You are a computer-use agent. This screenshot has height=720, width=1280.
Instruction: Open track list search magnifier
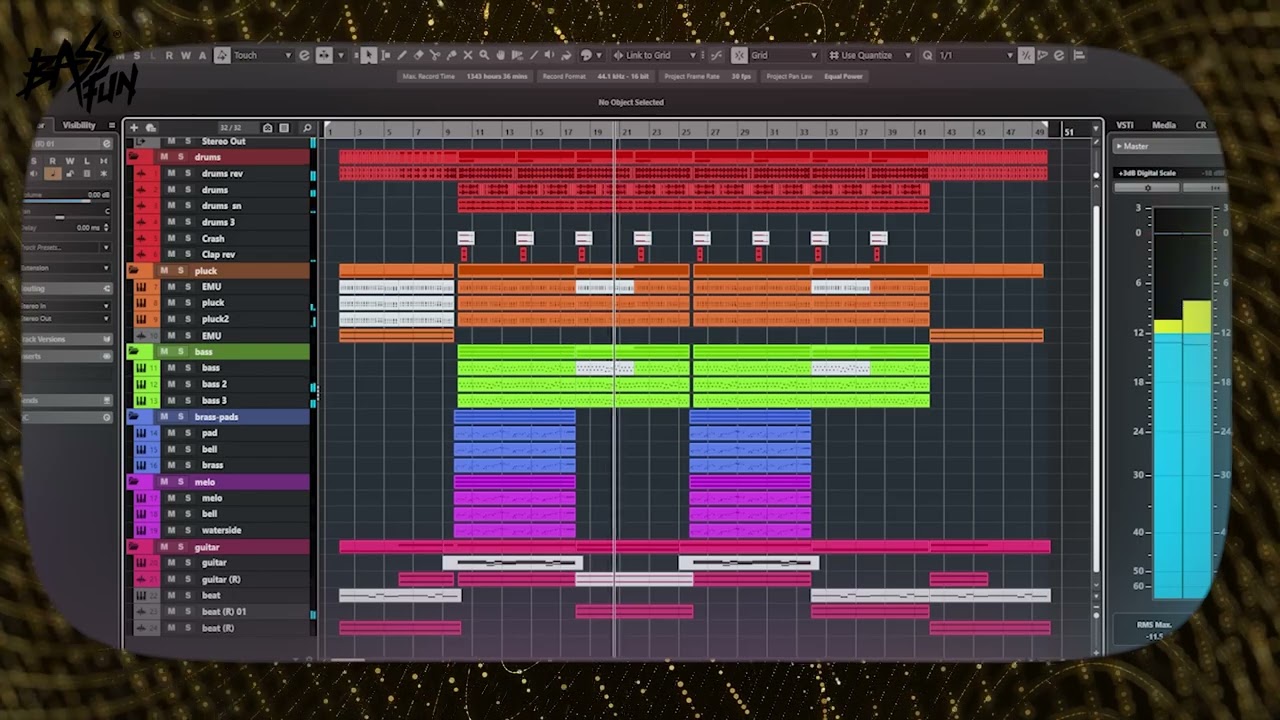tap(307, 128)
